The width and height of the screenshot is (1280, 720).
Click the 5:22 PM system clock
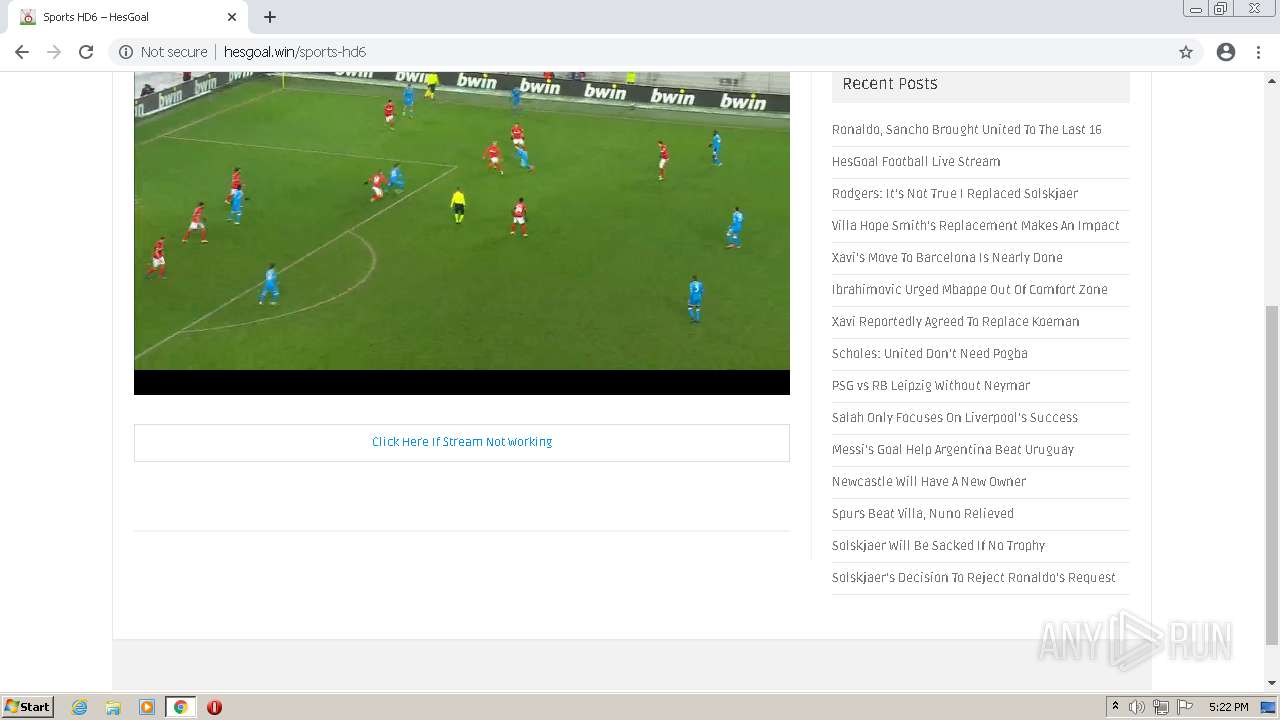click(1228, 707)
